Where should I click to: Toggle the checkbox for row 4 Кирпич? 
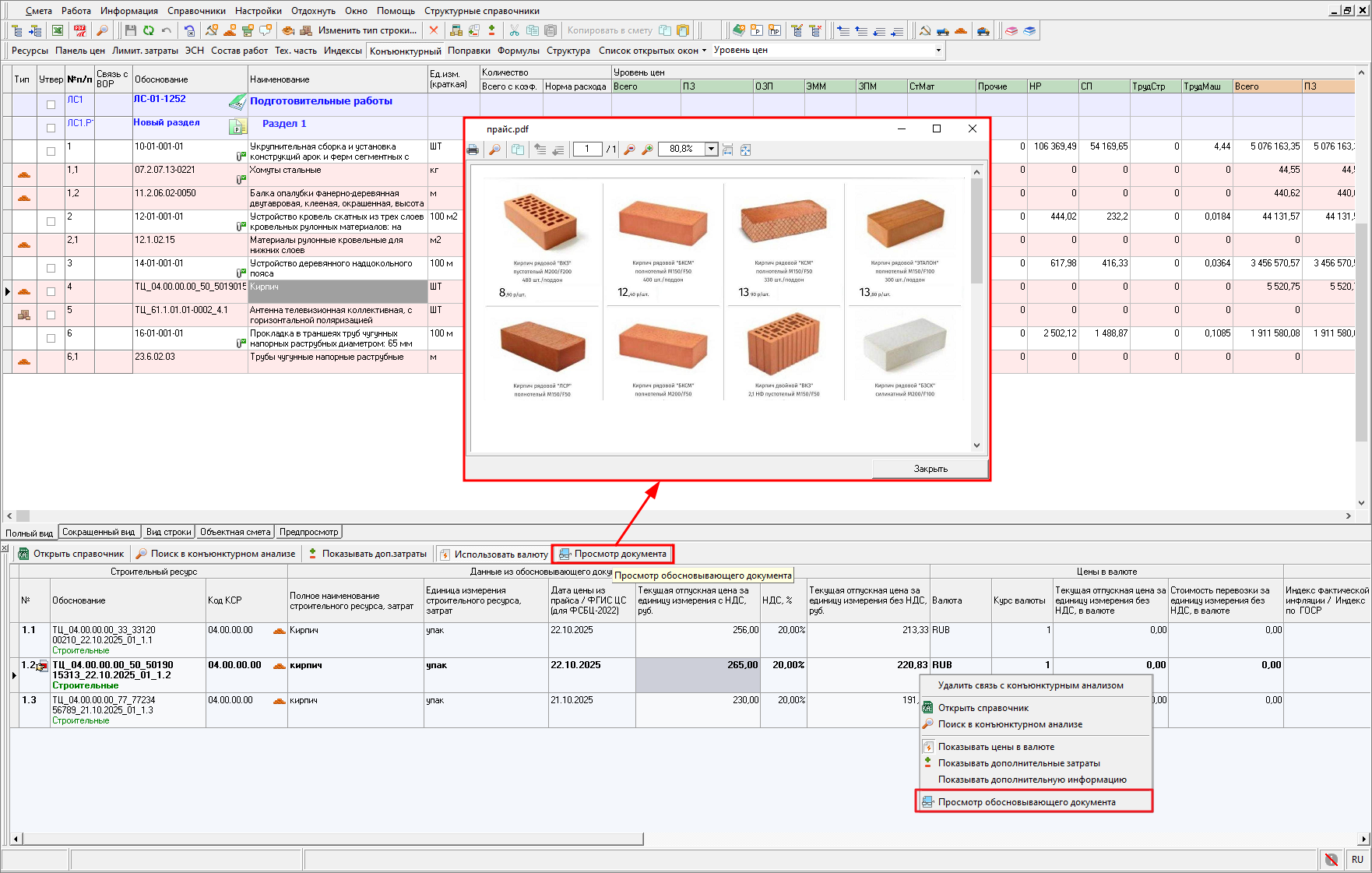pyautogui.click(x=51, y=291)
